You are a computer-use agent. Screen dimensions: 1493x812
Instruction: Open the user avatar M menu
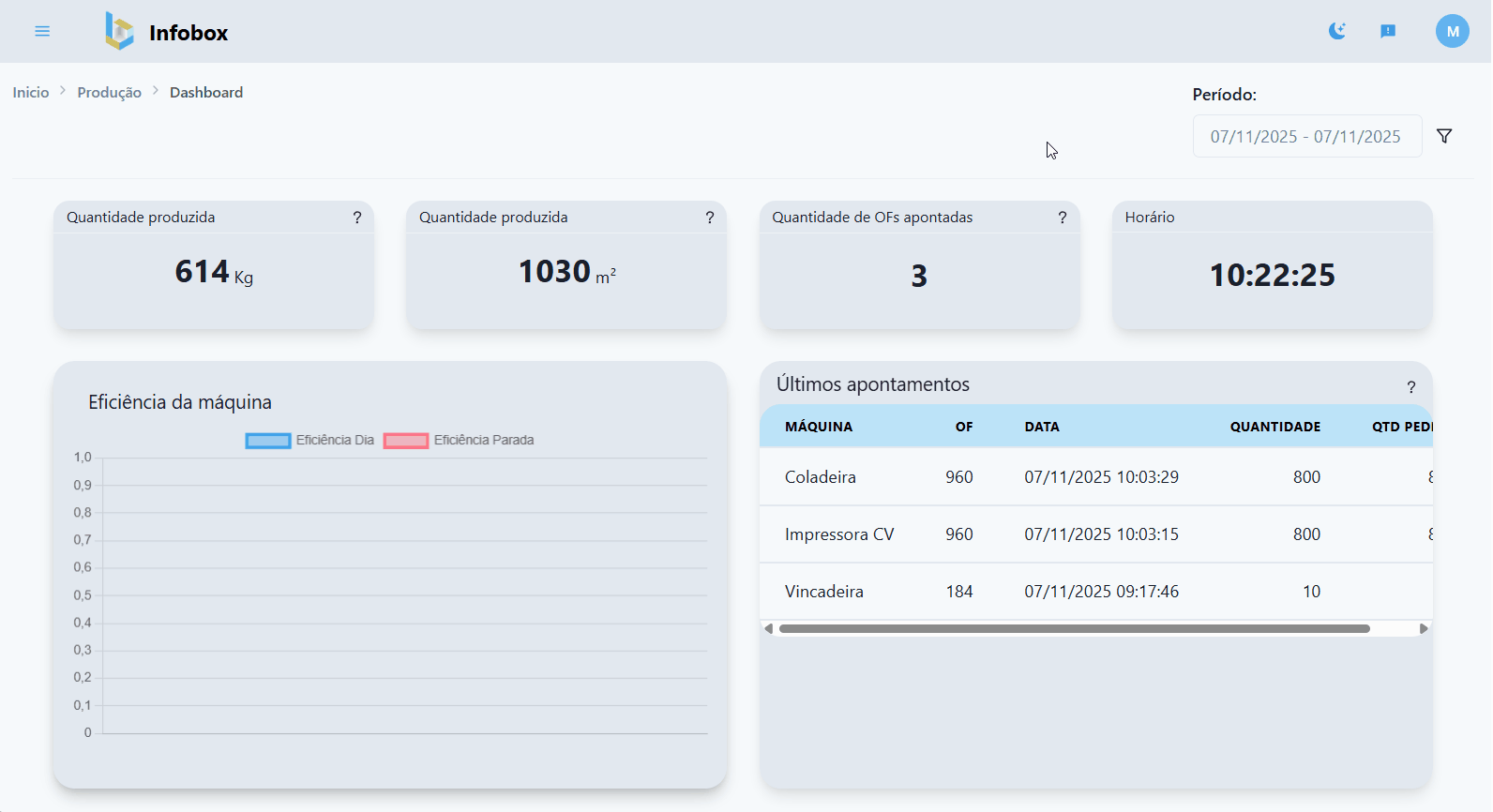click(1452, 31)
